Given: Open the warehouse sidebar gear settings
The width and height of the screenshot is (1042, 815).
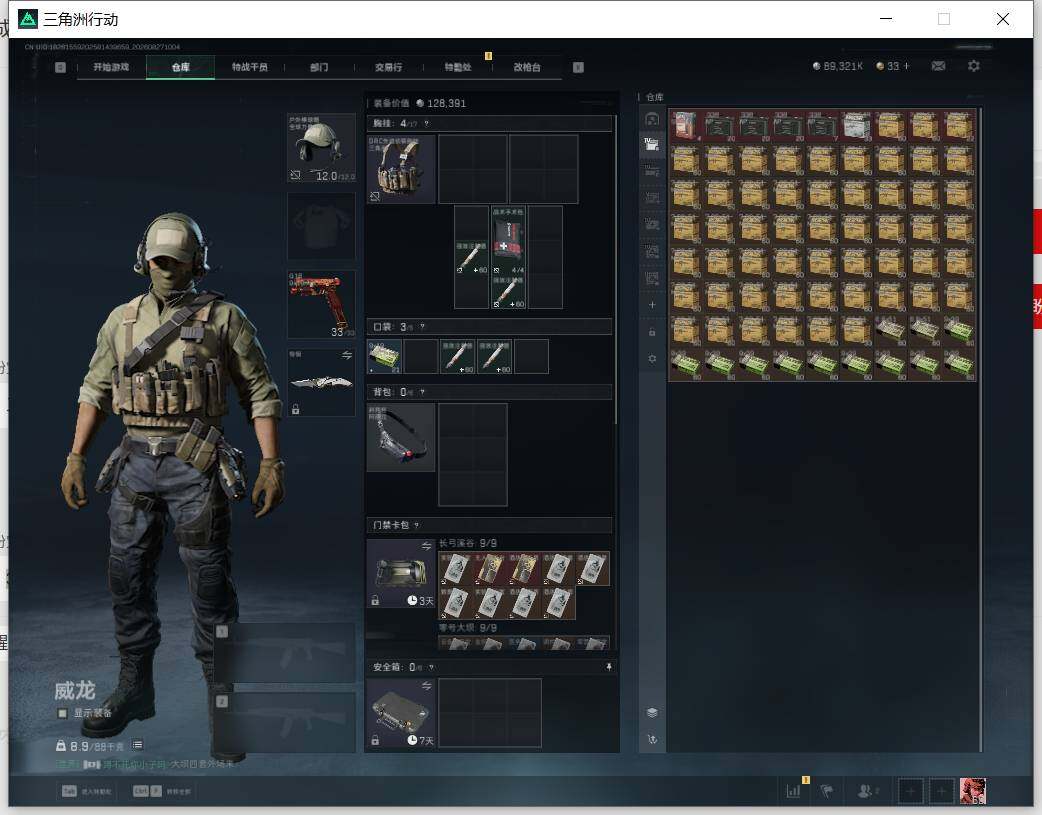Looking at the screenshot, I should (652, 358).
